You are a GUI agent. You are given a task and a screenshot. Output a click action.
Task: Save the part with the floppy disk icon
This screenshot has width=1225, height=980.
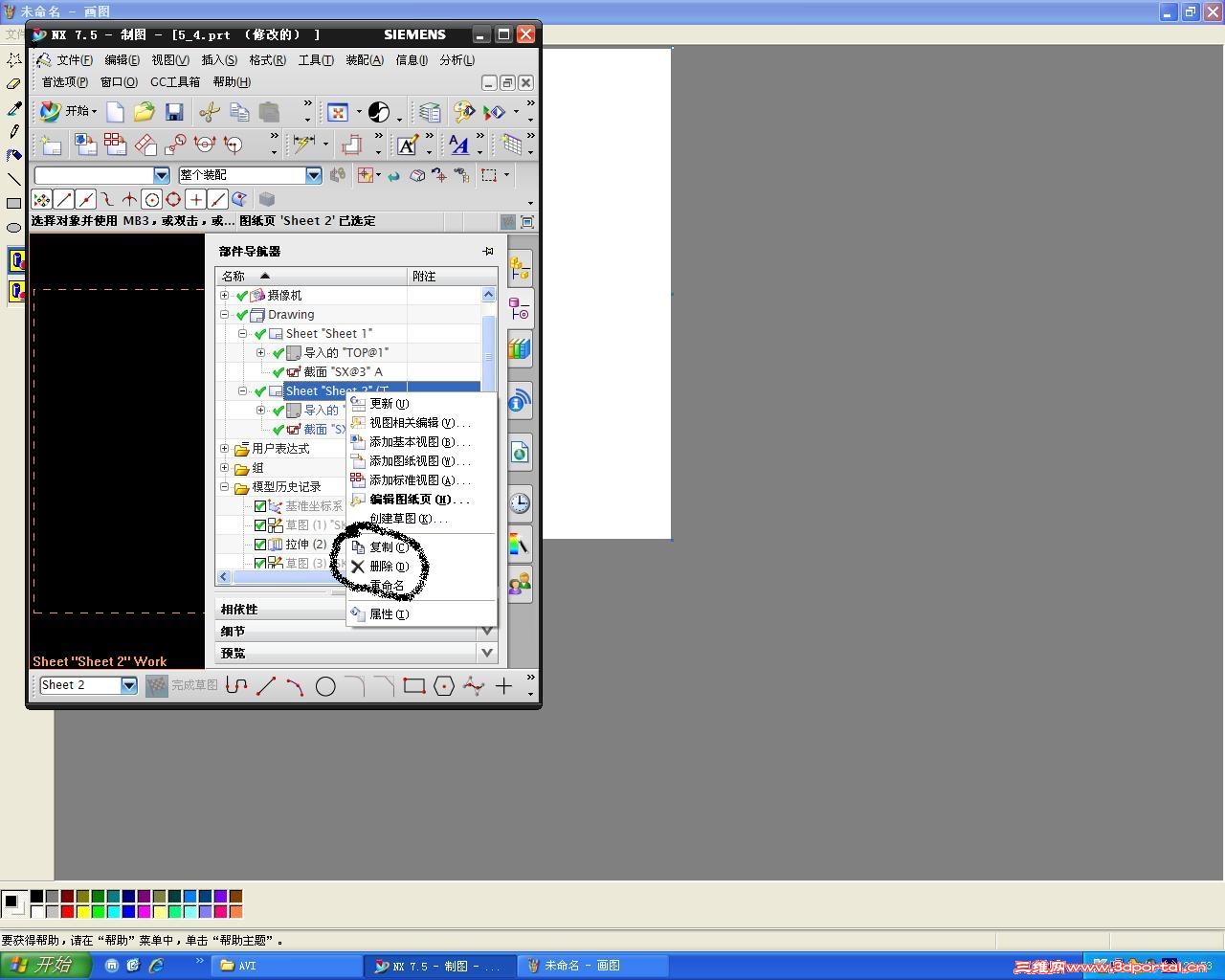coord(174,112)
